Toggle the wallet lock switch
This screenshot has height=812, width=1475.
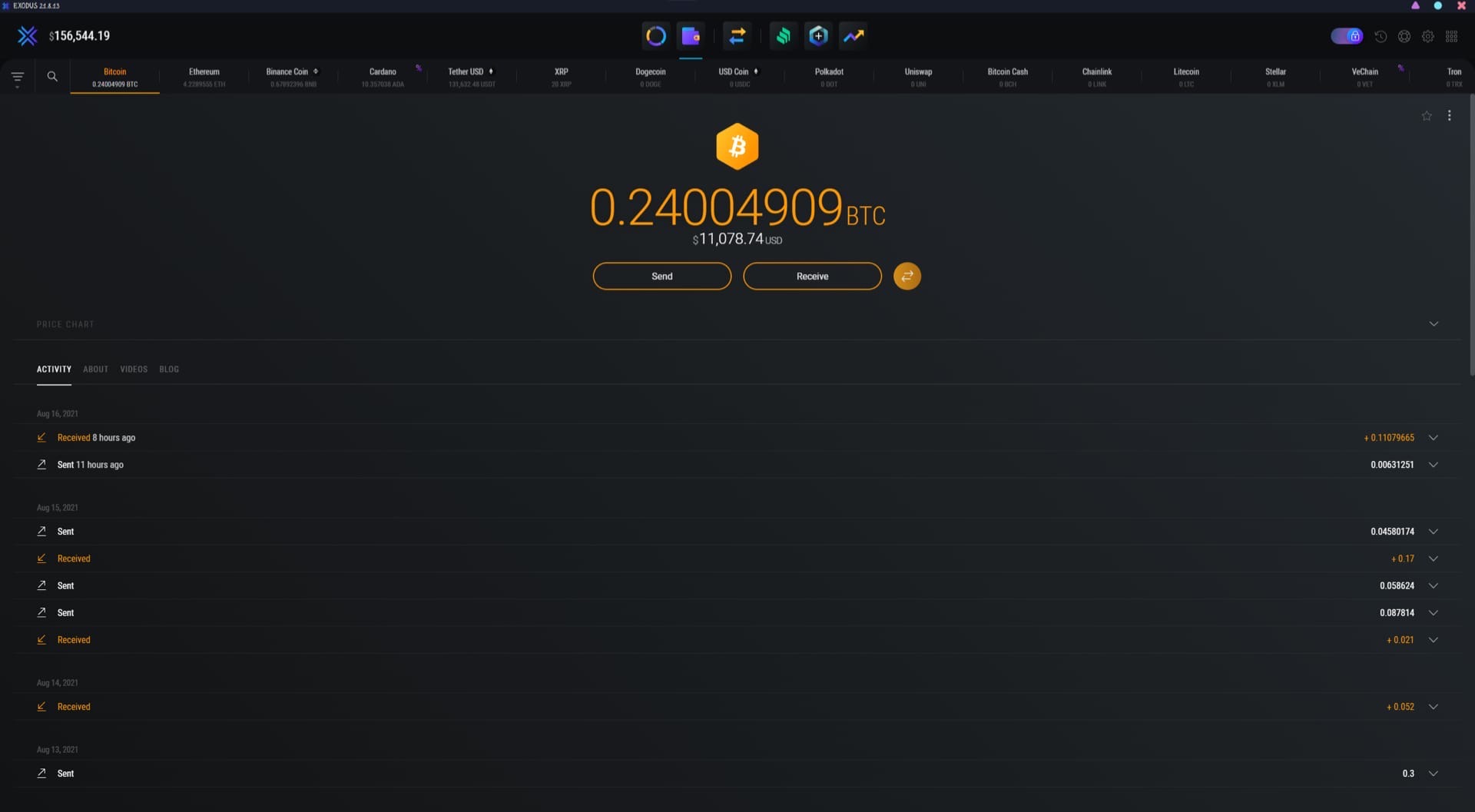tap(1346, 36)
